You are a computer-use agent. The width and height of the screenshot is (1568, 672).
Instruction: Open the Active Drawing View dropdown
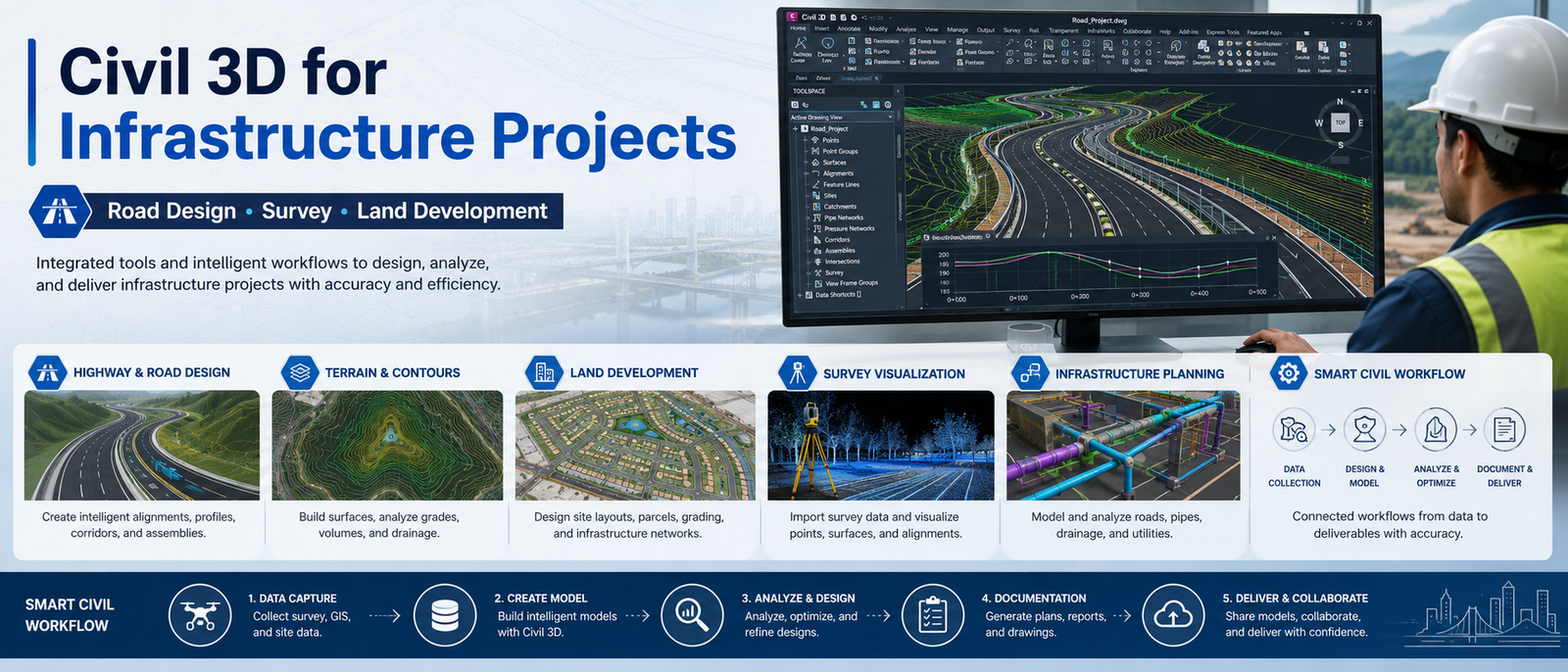(842, 118)
